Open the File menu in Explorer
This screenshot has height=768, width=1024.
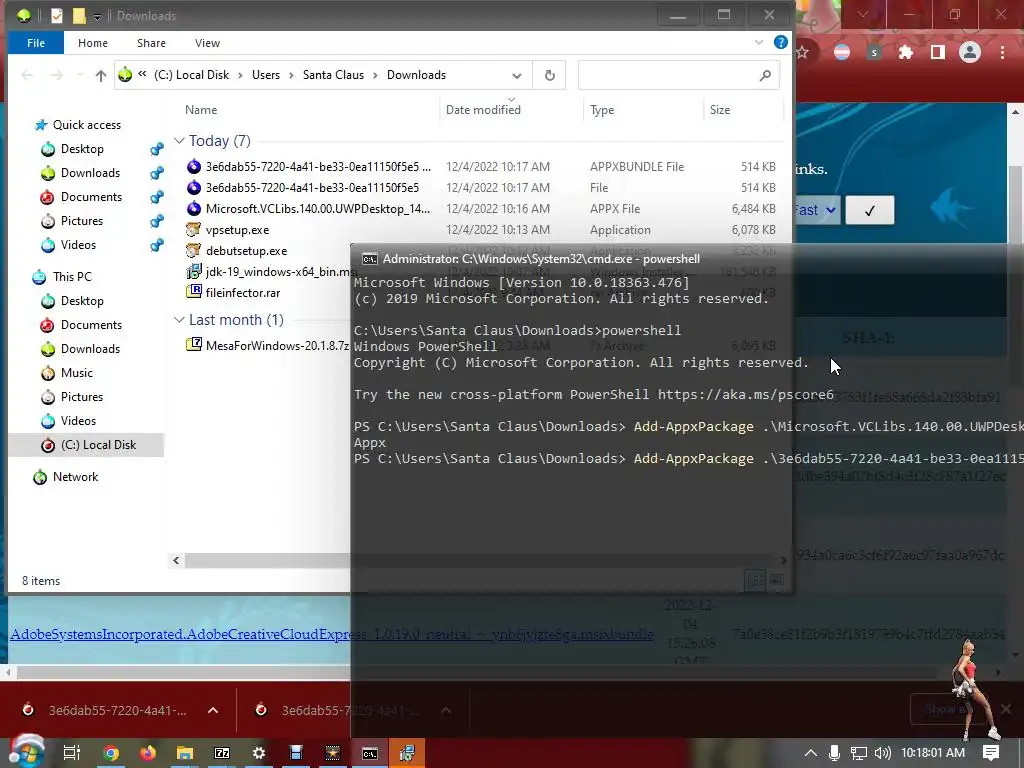click(36, 43)
